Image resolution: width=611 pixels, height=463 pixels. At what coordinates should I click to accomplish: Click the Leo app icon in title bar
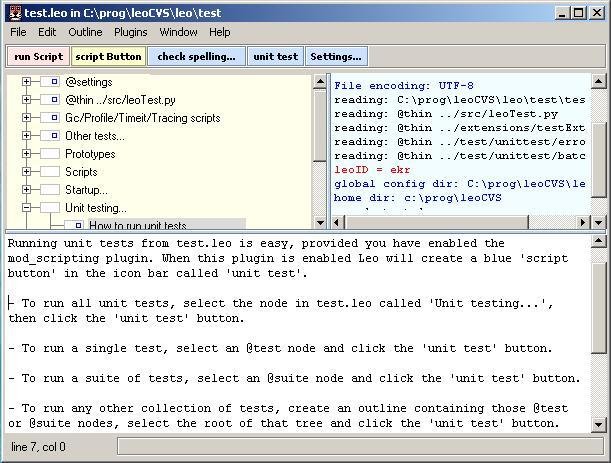click(15, 13)
